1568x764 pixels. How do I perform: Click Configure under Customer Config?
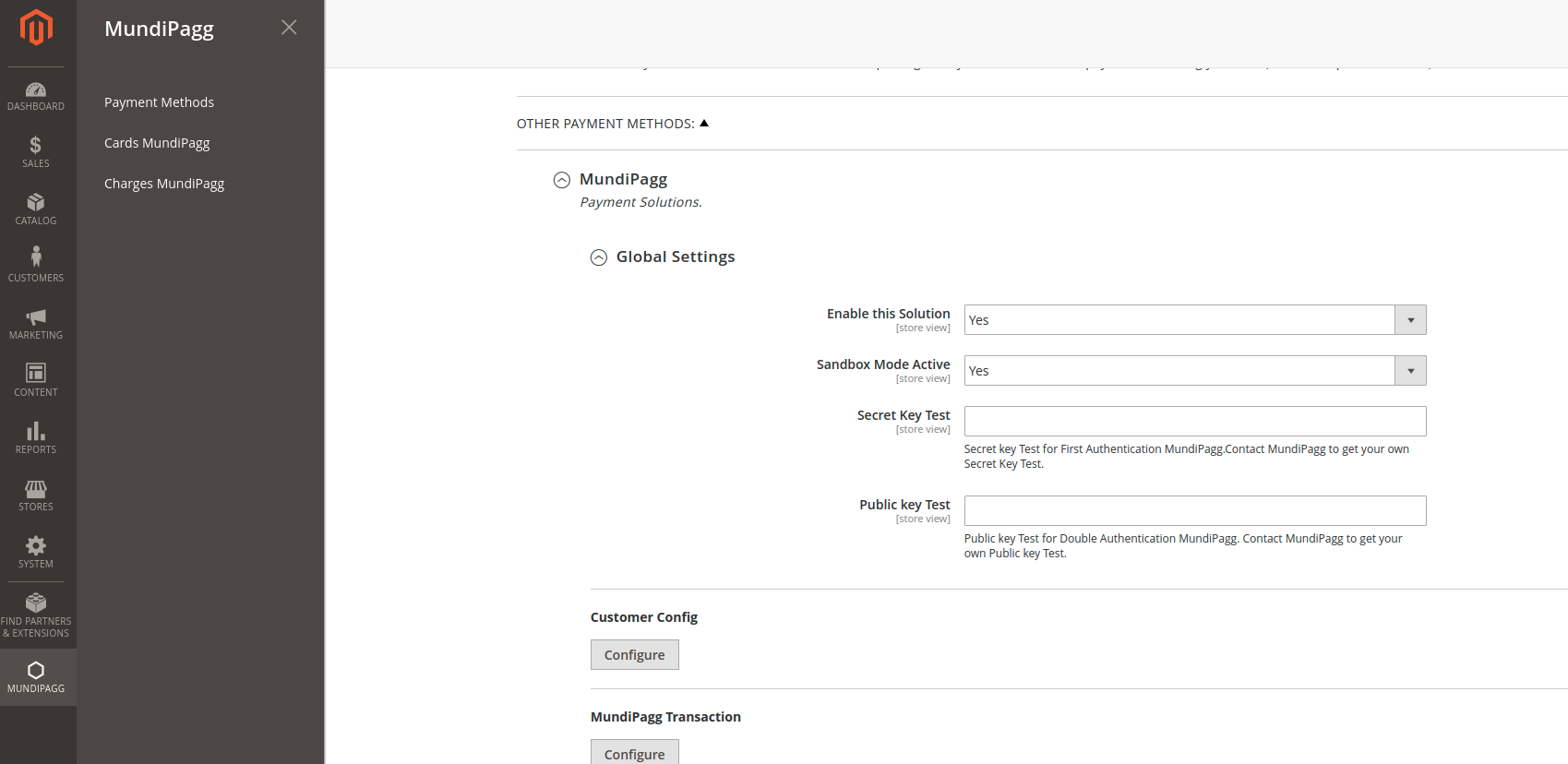635,655
